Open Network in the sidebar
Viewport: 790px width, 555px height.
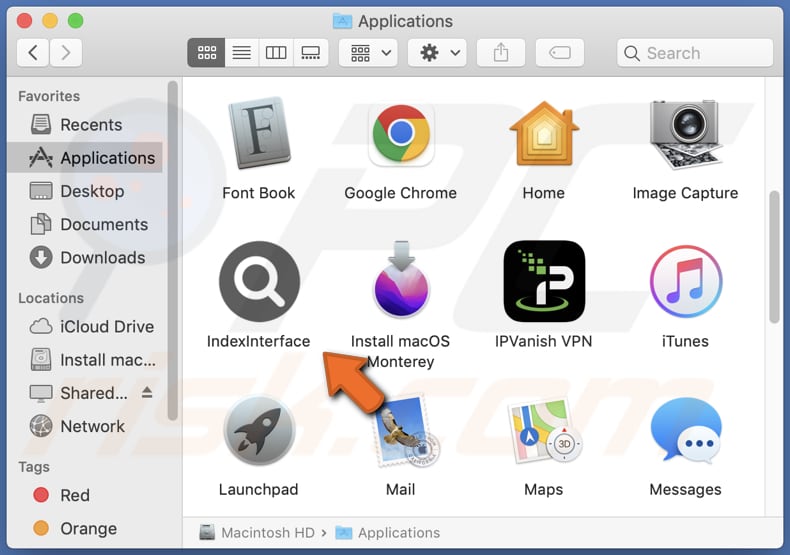coord(85,426)
